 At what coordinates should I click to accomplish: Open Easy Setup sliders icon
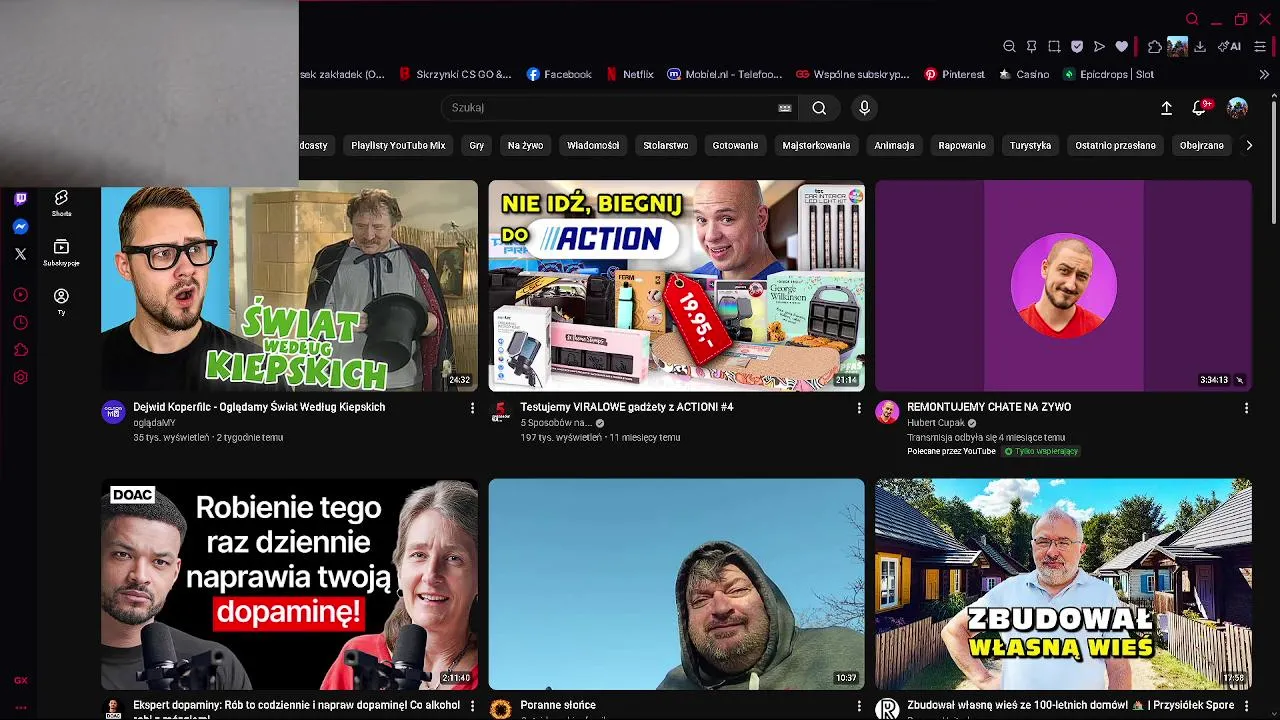click(x=1260, y=46)
